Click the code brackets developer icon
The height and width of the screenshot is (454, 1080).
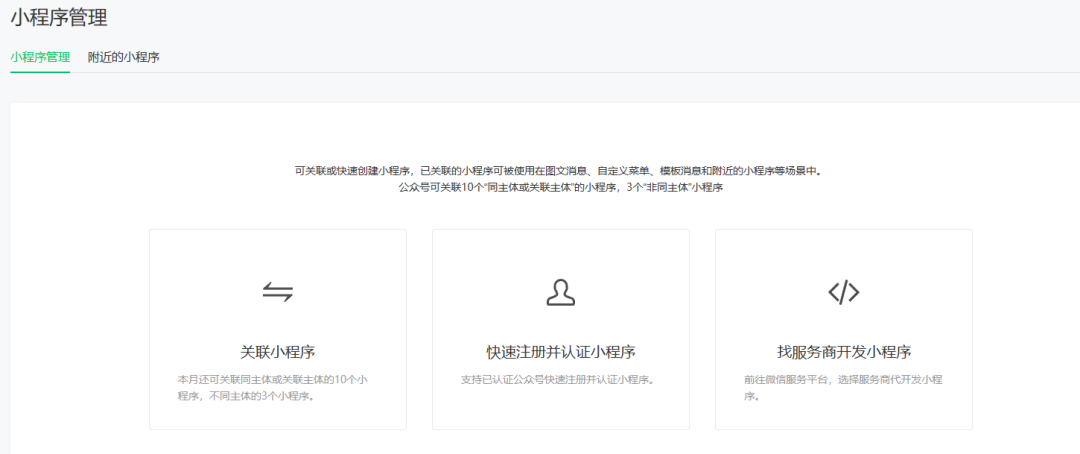click(x=843, y=292)
